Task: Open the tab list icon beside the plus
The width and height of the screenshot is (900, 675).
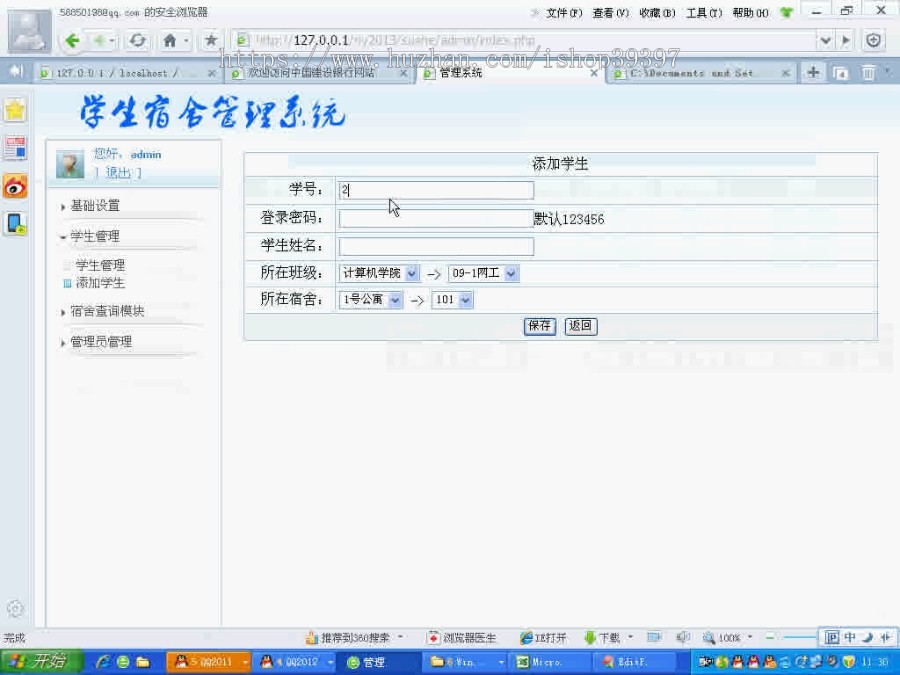Action: (841, 73)
